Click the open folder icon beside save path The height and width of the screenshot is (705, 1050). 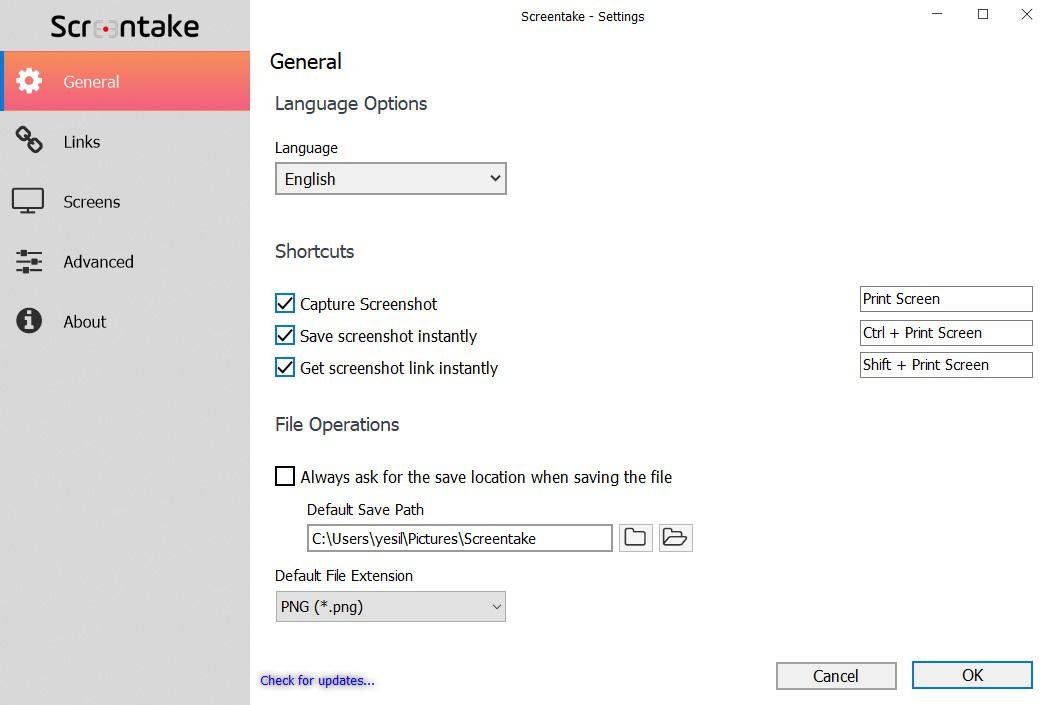[675, 538]
